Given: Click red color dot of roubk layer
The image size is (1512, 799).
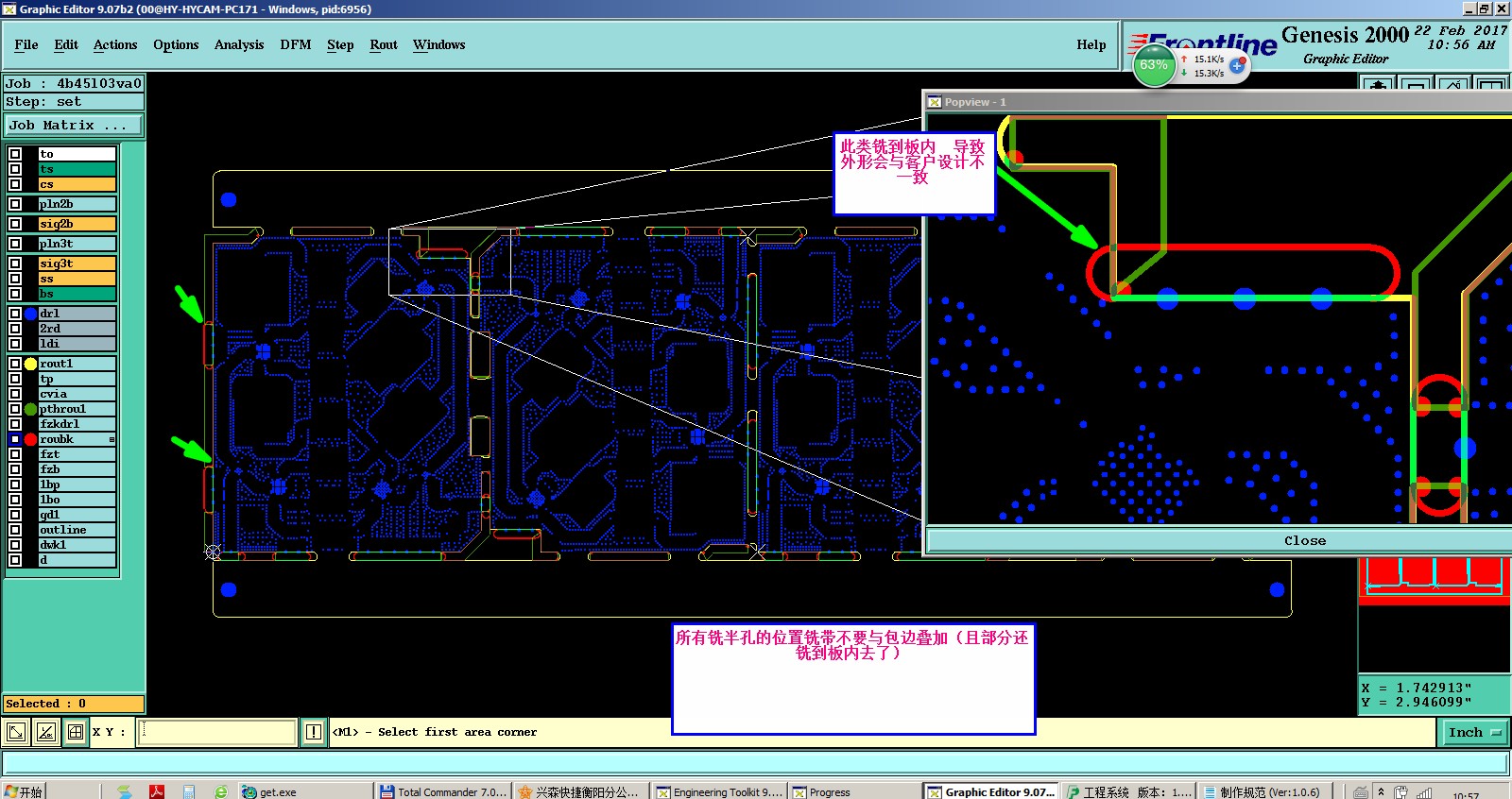Looking at the screenshot, I should 30,439.
